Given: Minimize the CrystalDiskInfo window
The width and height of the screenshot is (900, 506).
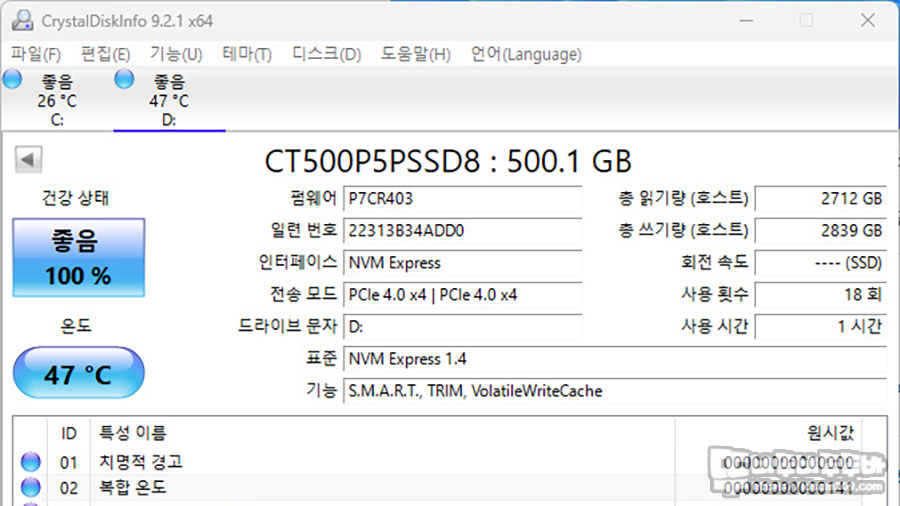Looking at the screenshot, I should tap(746, 21).
